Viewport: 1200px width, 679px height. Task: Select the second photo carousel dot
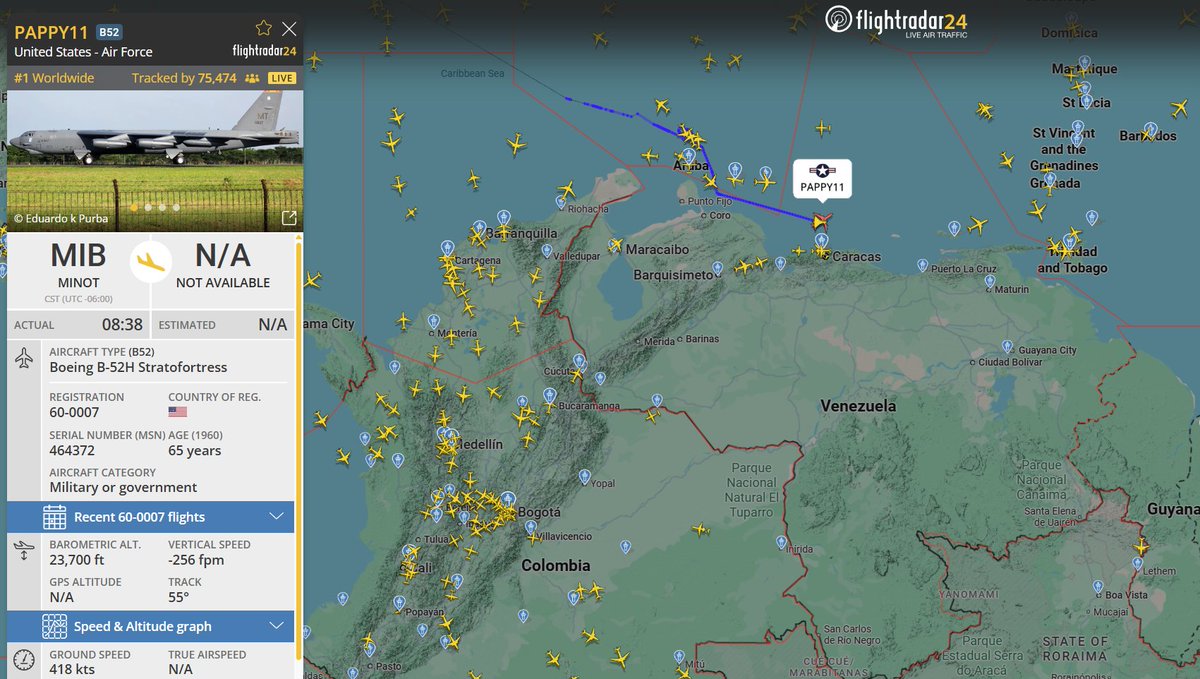(147, 206)
